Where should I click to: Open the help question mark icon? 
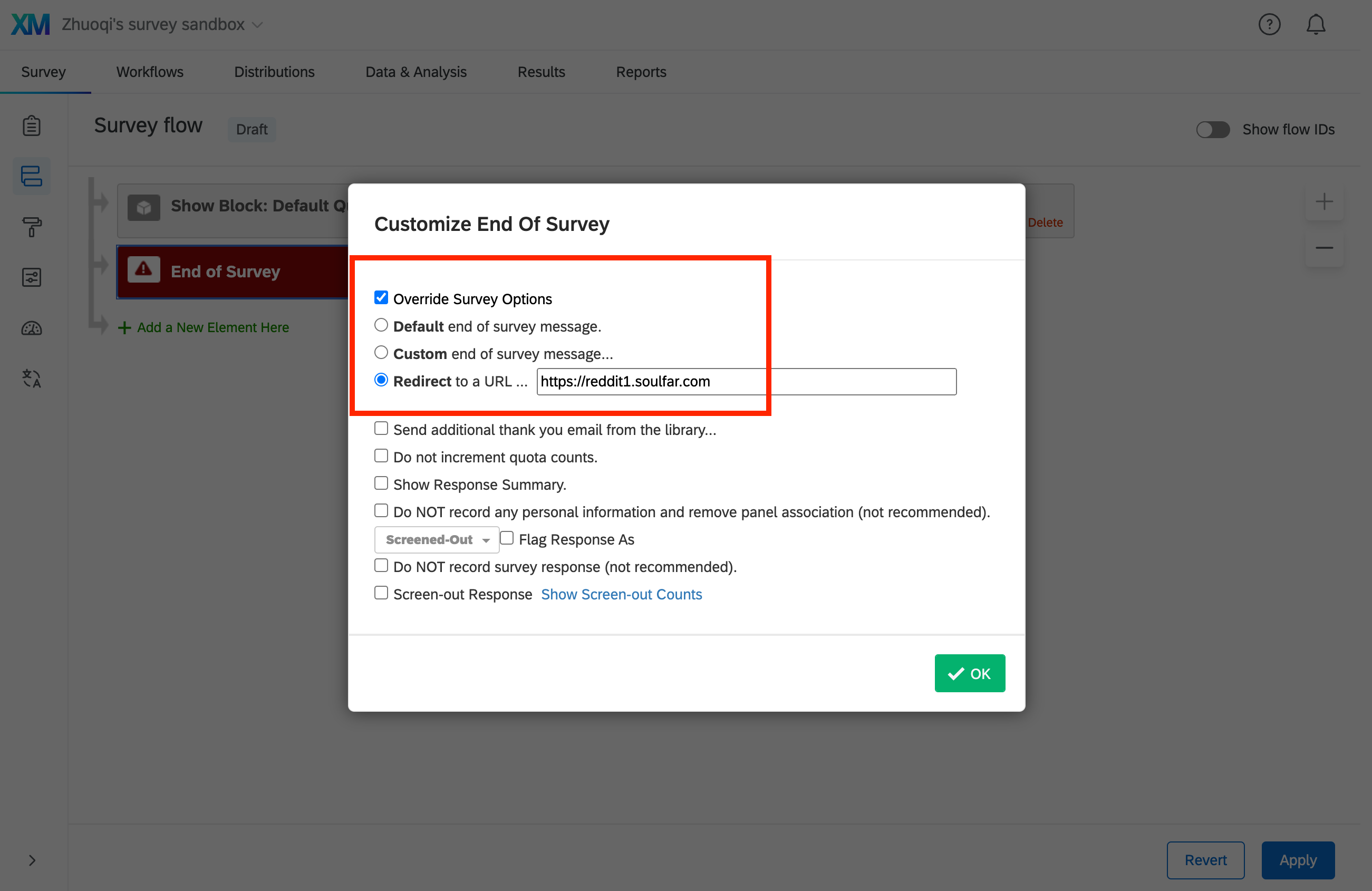click(x=1269, y=24)
